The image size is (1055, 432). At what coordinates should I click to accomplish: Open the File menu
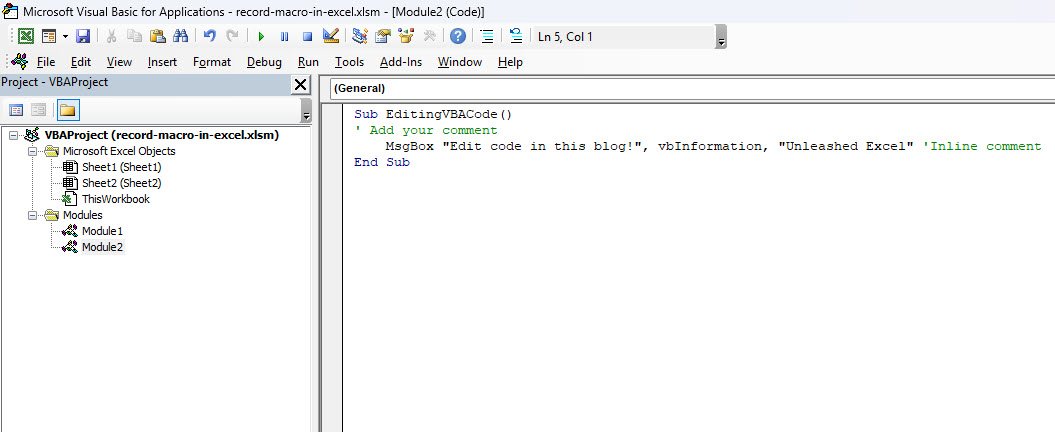[x=46, y=62]
